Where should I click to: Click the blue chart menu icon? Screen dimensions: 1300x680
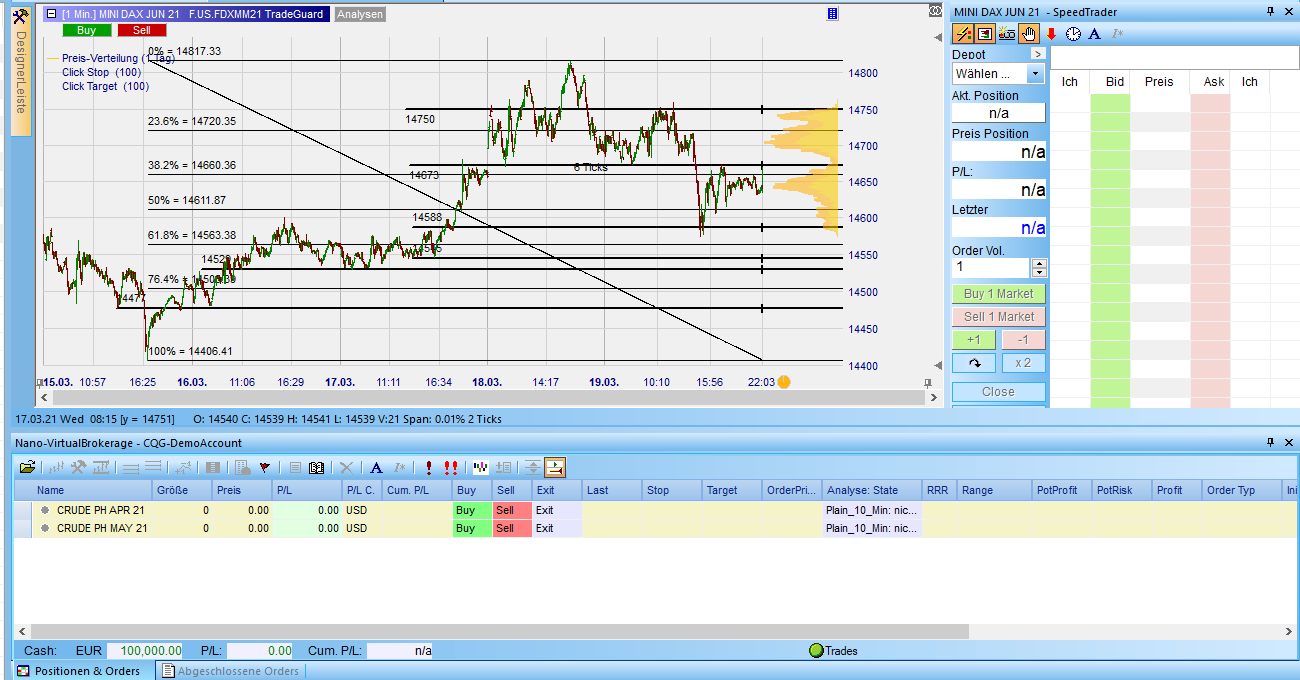click(833, 14)
